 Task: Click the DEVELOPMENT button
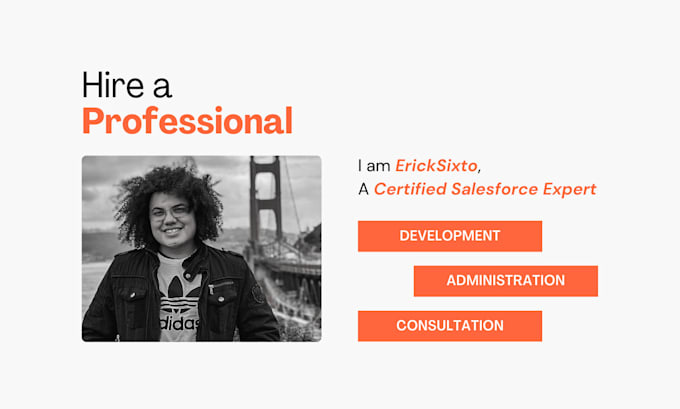[449, 236]
